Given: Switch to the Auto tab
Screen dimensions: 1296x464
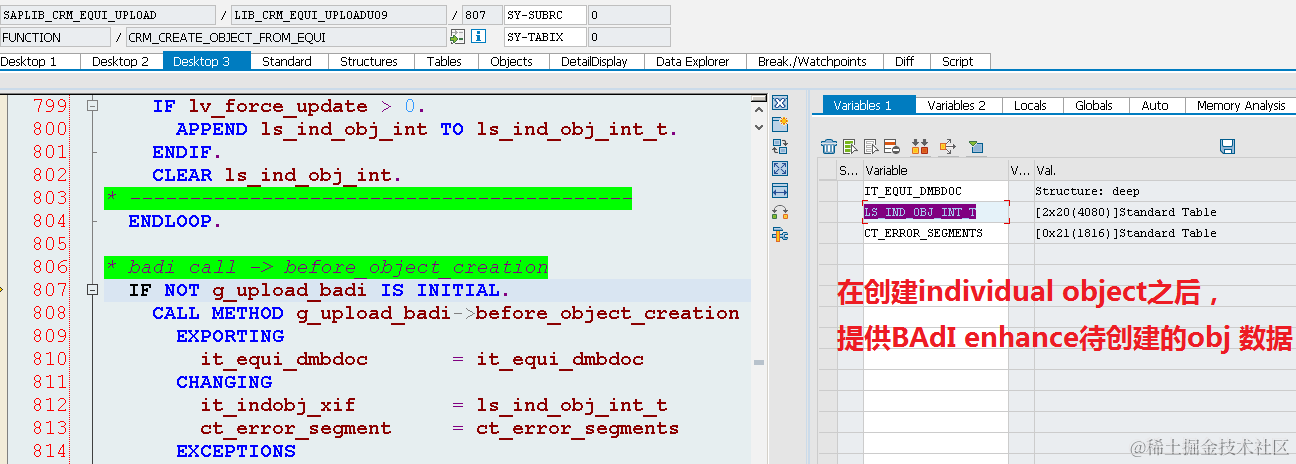Looking at the screenshot, I should pyautogui.click(x=1155, y=105).
